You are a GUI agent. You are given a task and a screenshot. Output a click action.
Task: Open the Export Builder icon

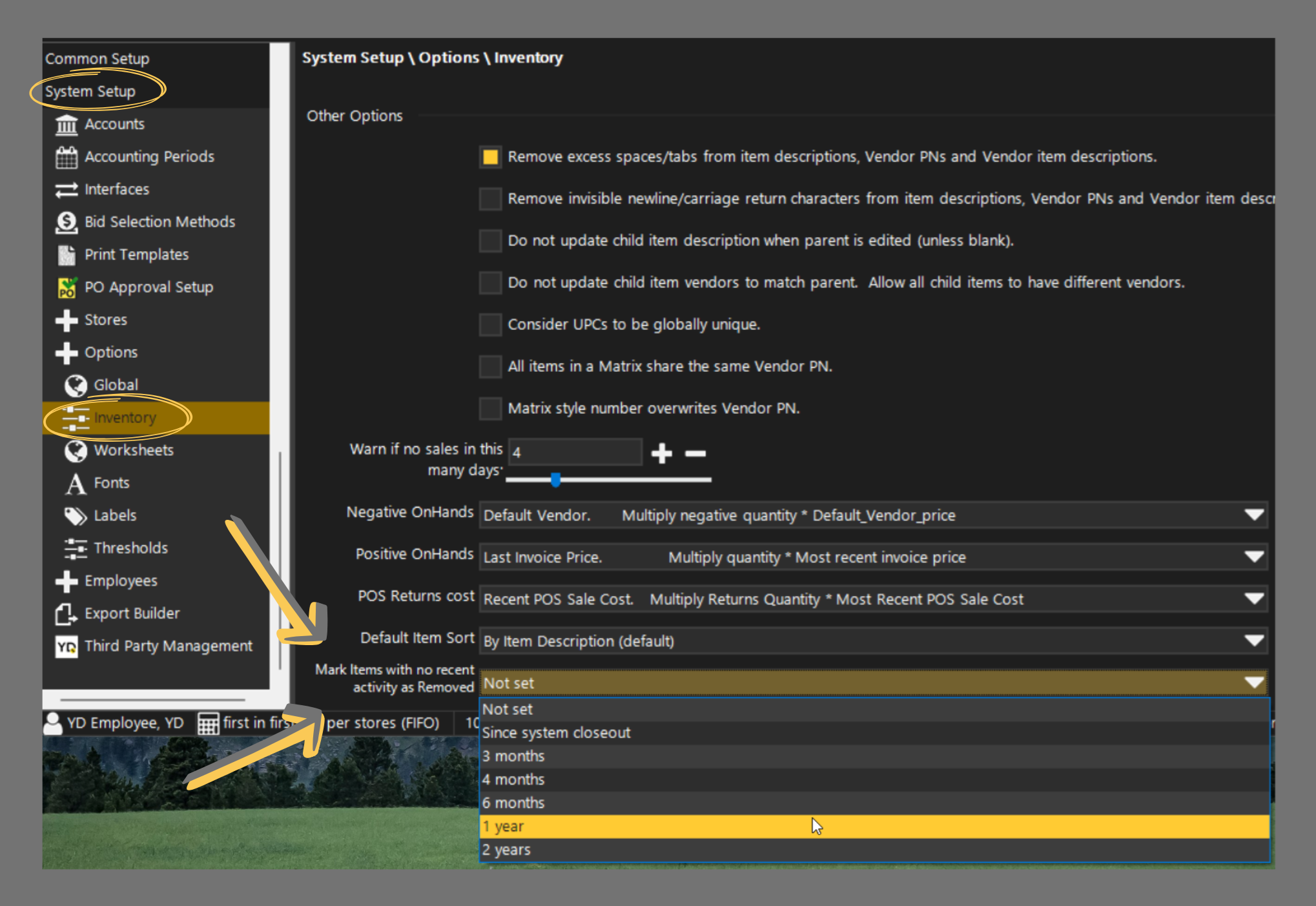pyautogui.click(x=67, y=613)
